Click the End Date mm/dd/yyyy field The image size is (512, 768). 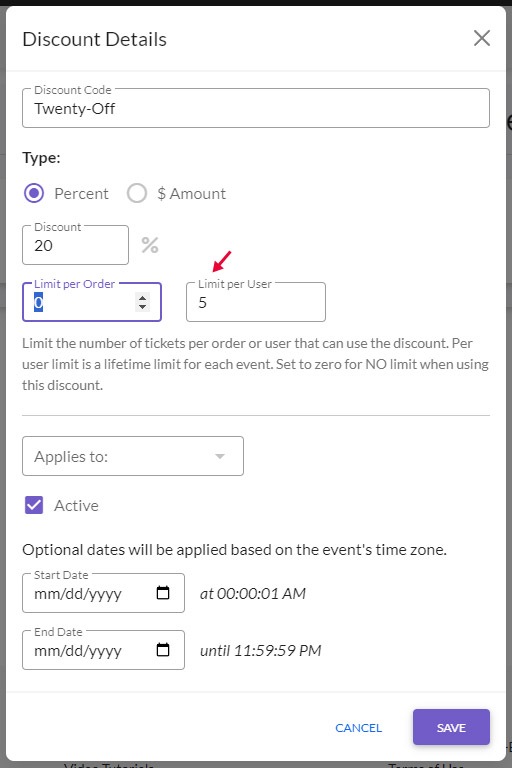pos(103,650)
